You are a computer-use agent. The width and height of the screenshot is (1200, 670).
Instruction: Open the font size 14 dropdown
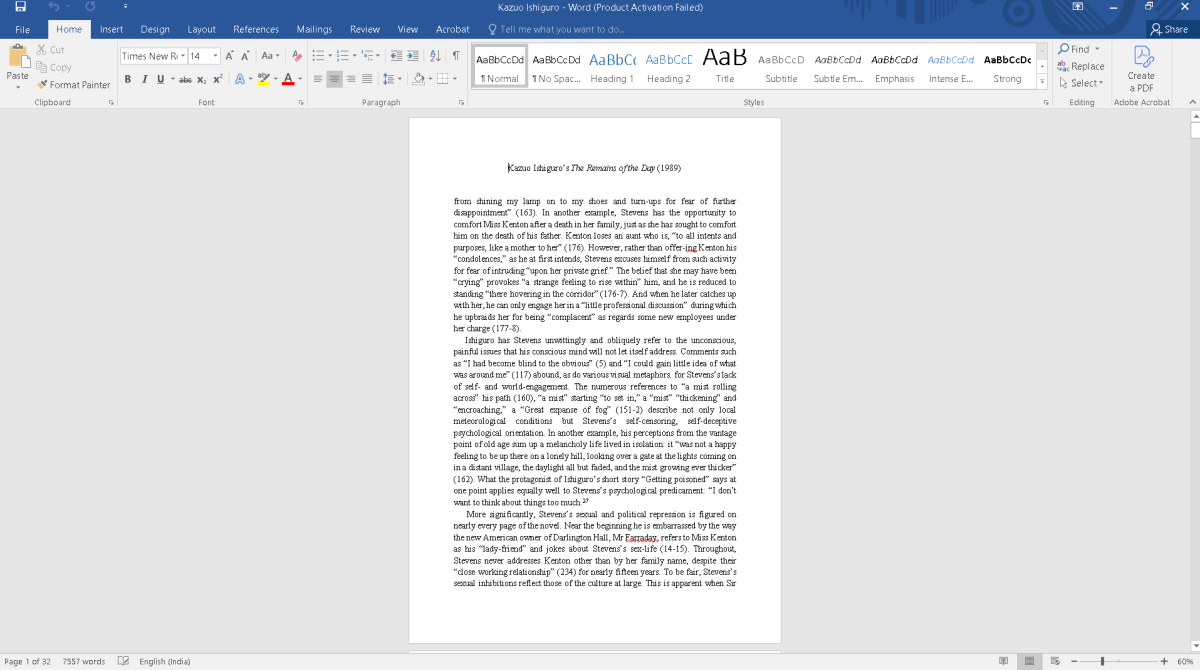tap(213, 56)
